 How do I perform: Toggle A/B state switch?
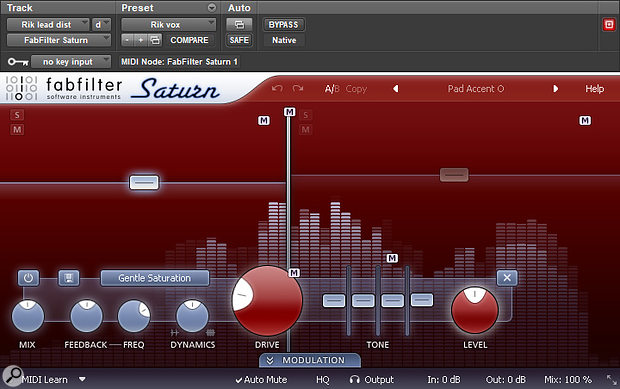point(332,89)
